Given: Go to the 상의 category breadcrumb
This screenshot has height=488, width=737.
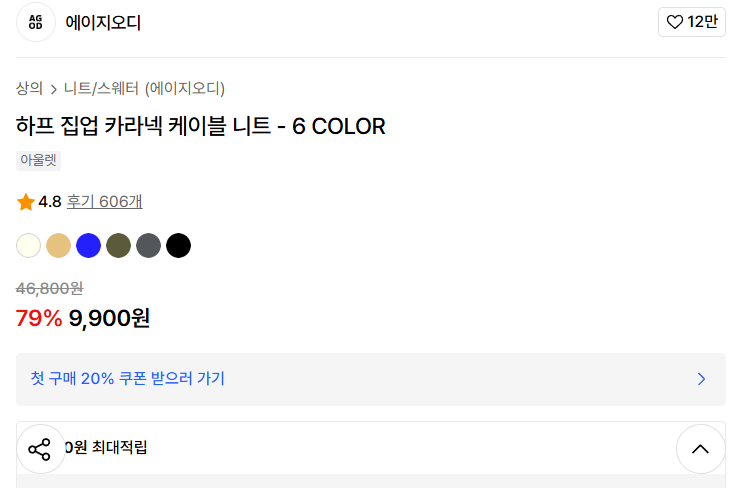Looking at the screenshot, I should pyautogui.click(x=29, y=88).
